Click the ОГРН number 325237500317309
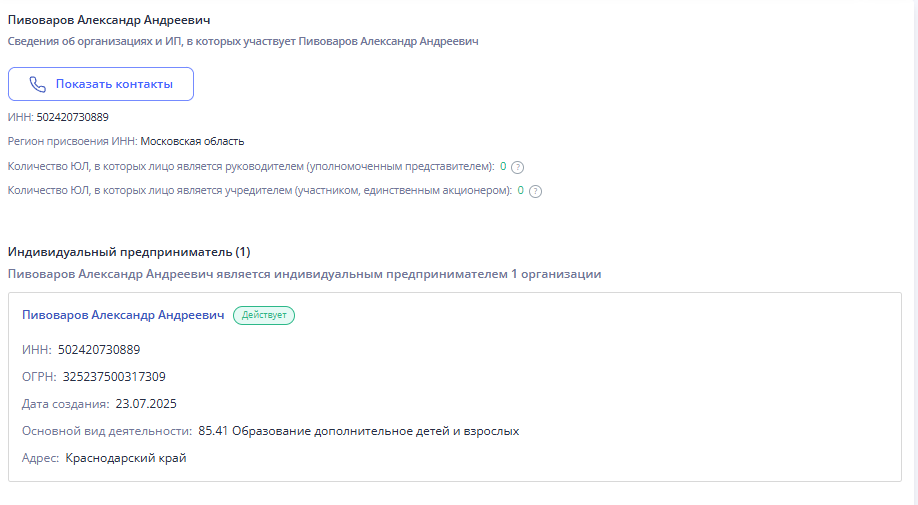Viewport: 918px width, 505px height. coord(114,377)
